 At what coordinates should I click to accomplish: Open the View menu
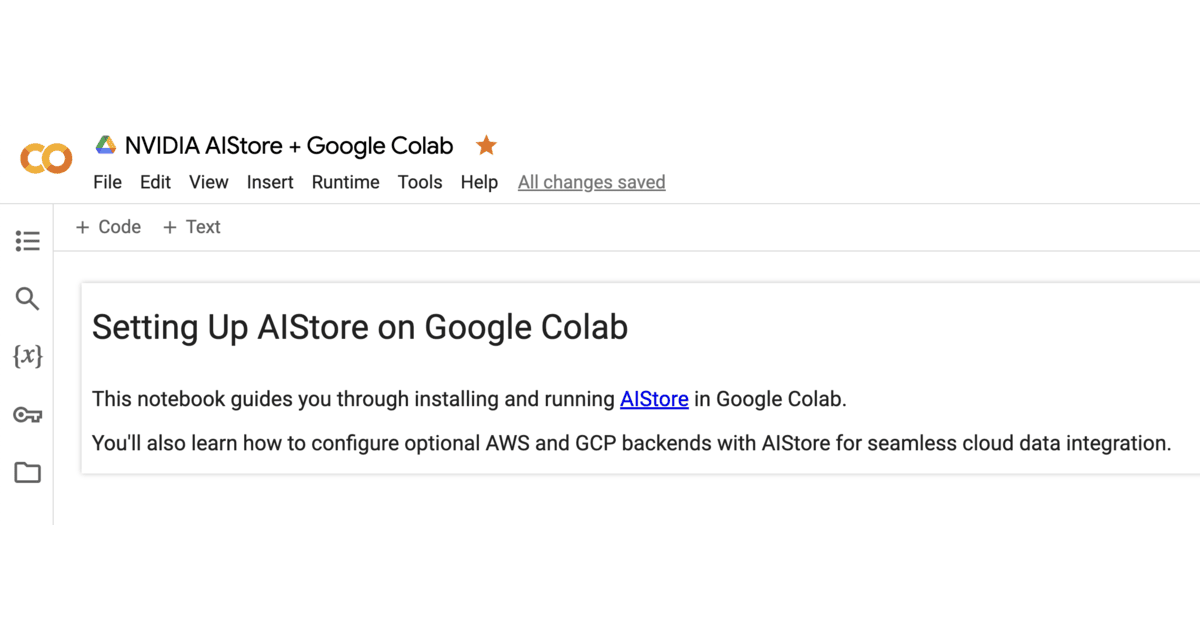(x=208, y=182)
